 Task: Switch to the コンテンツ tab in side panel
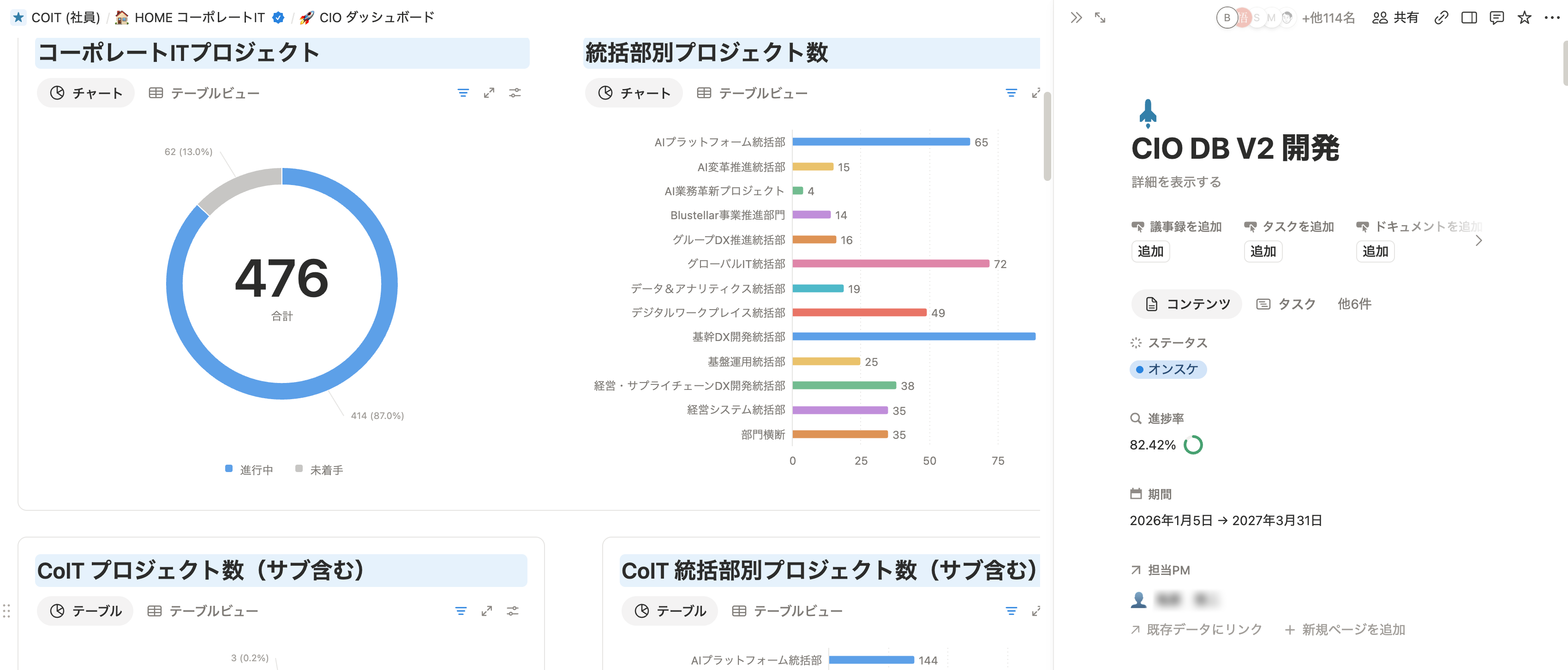click(1186, 304)
